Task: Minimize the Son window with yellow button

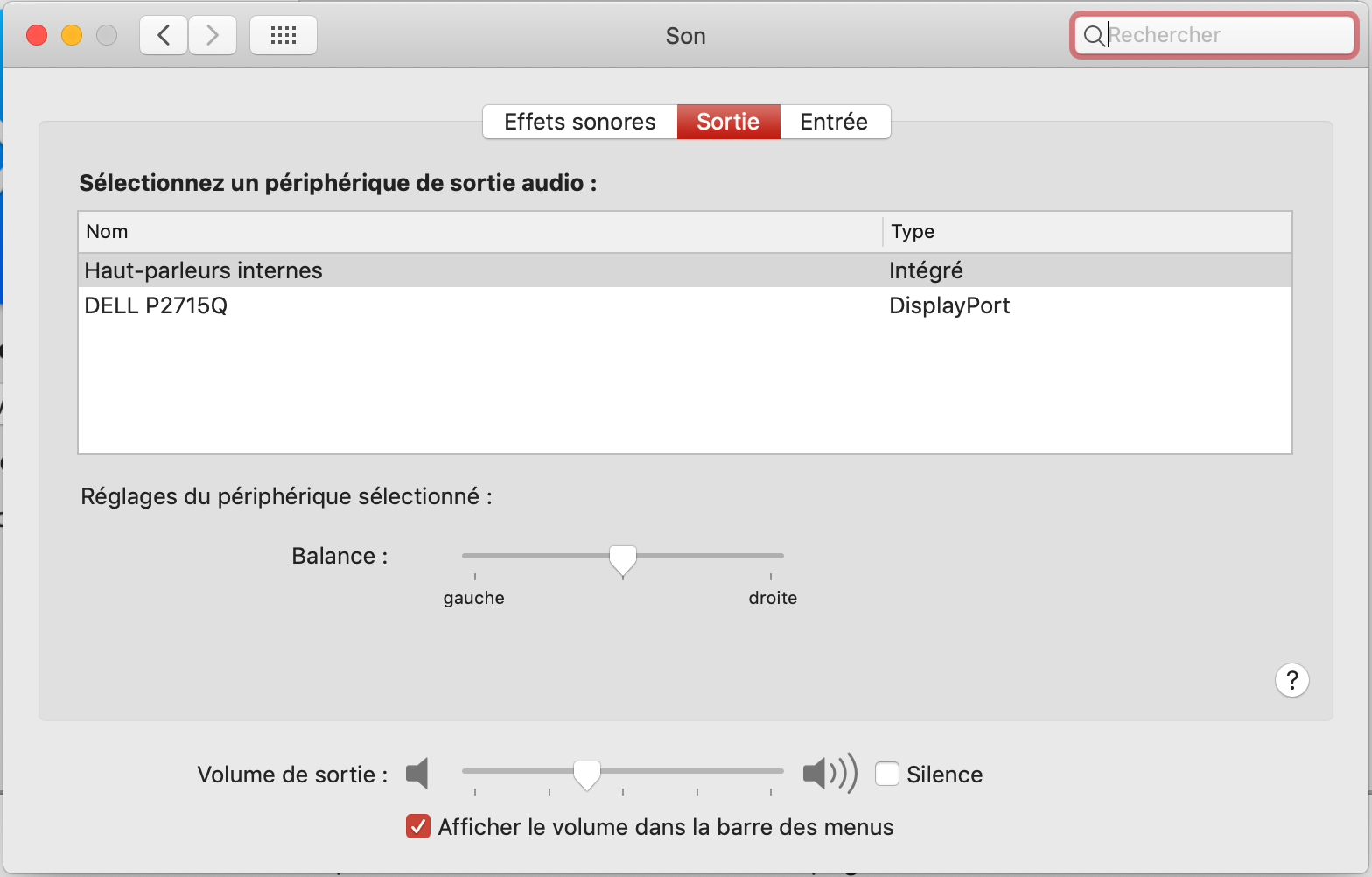Action: tap(72, 36)
